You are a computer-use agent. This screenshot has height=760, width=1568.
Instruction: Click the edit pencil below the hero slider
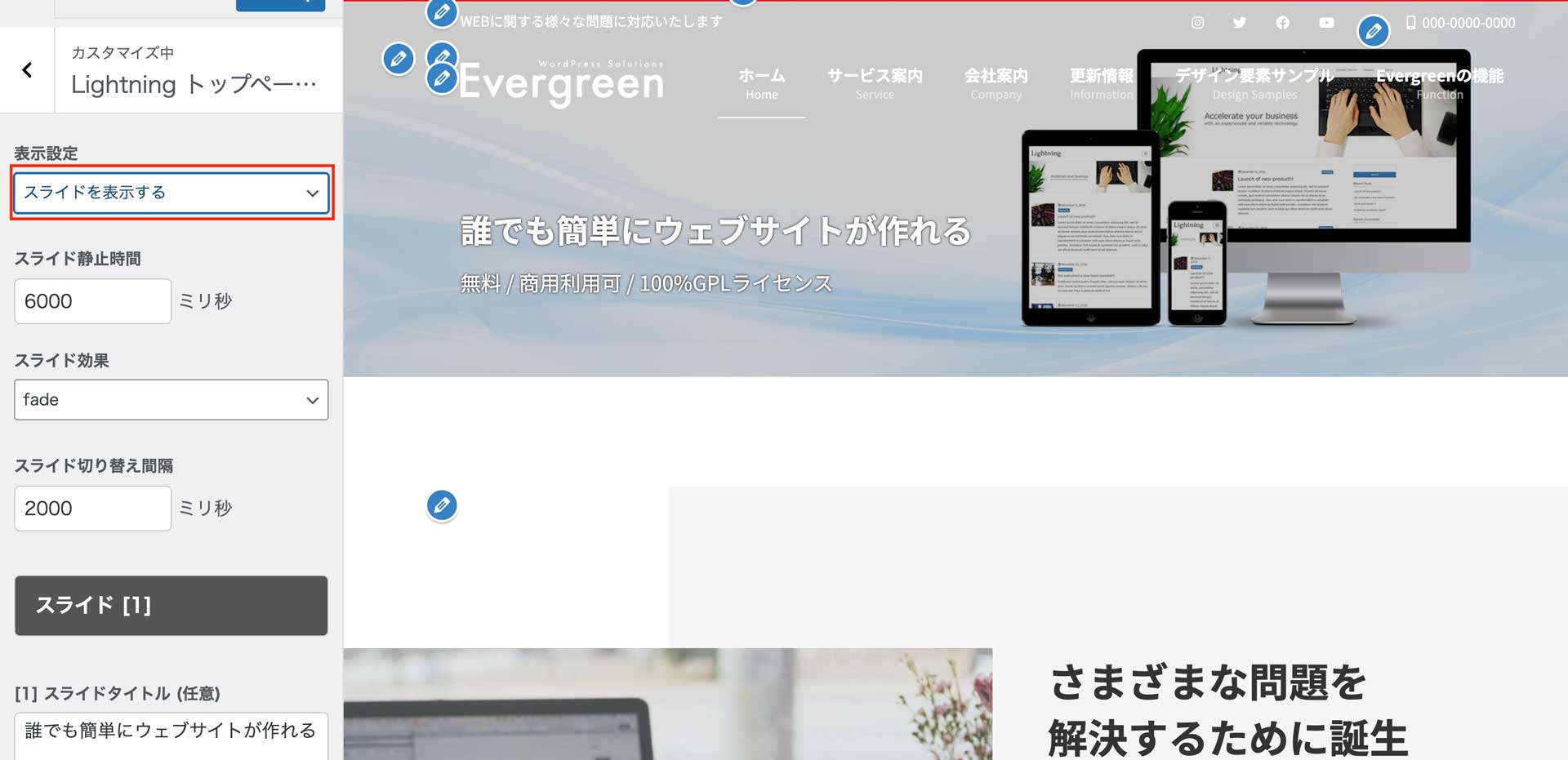coord(442,505)
